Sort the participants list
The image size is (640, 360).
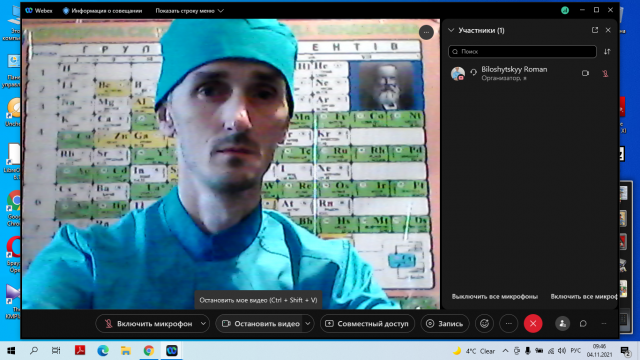607,51
